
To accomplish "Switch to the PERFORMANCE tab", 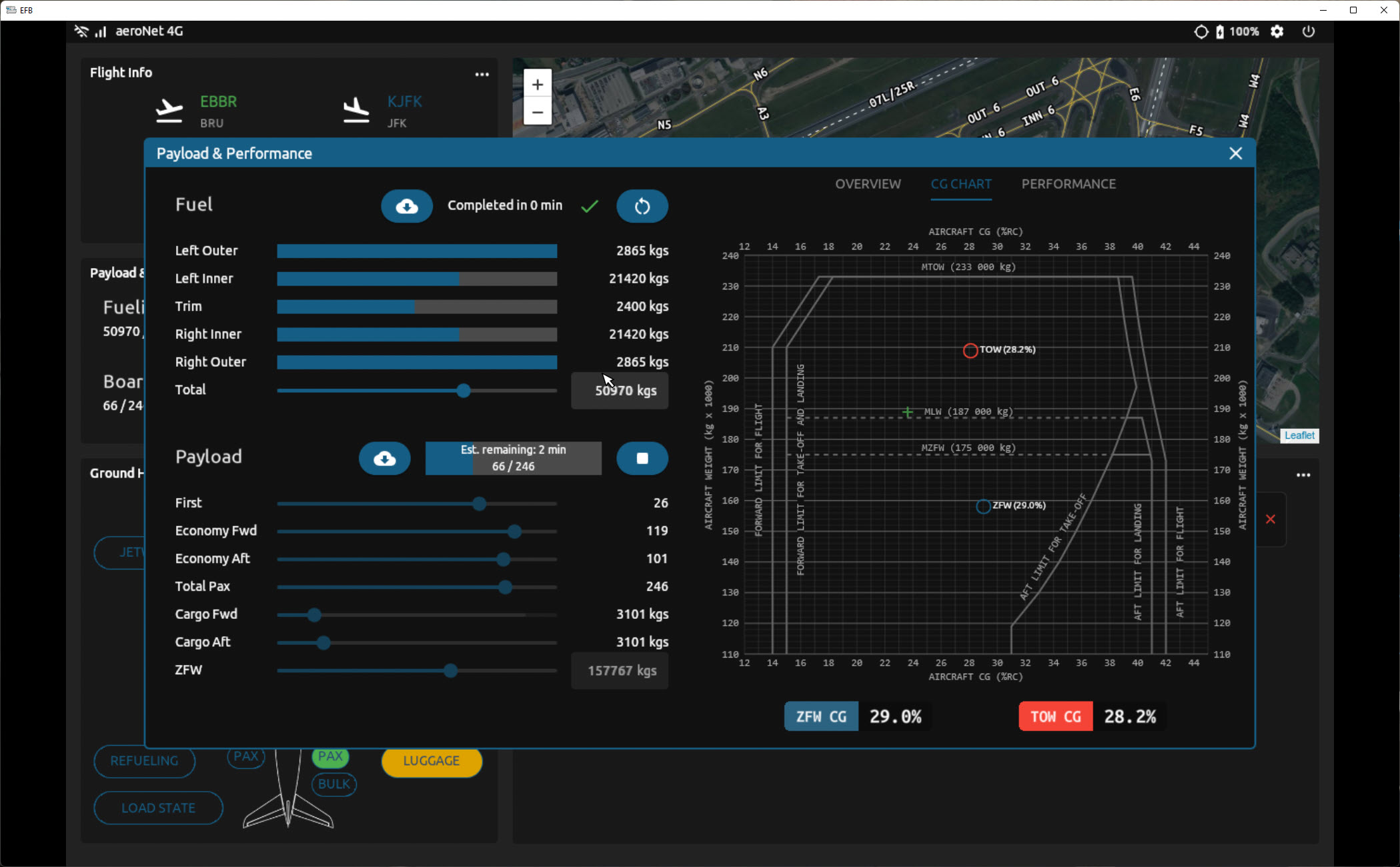I will [x=1068, y=184].
